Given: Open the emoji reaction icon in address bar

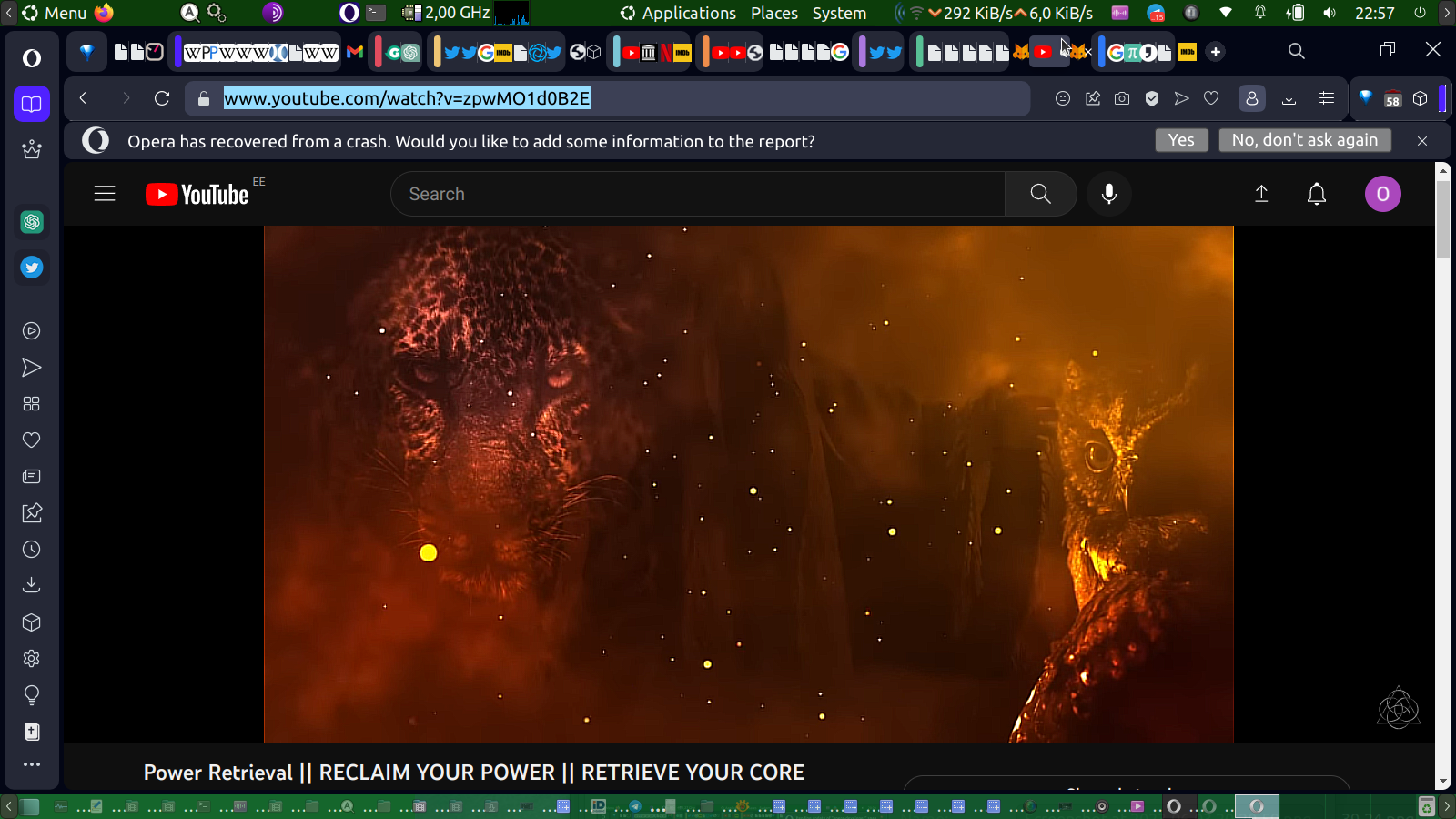Looking at the screenshot, I should (1063, 98).
